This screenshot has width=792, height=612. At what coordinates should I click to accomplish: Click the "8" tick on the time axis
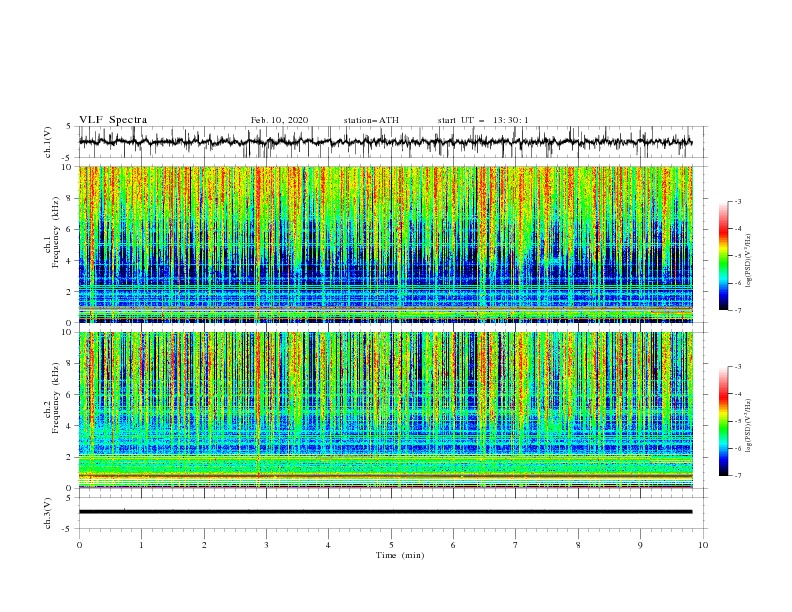pyautogui.click(x=578, y=545)
